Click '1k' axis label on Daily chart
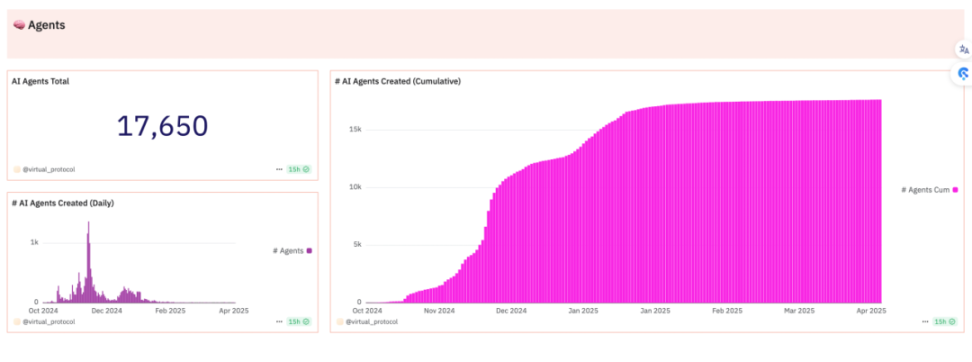The image size is (972, 362). point(35,243)
